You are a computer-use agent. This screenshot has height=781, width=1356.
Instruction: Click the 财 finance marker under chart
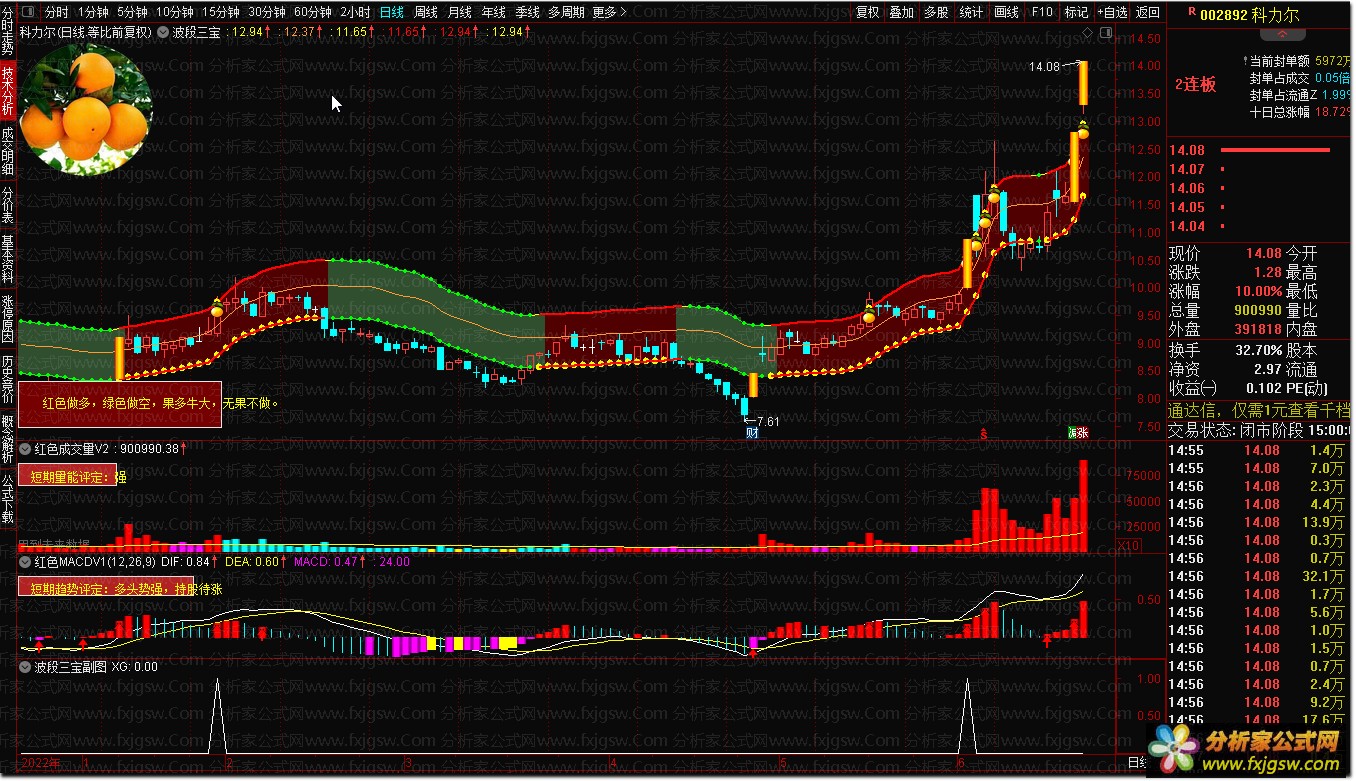point(751,433)
